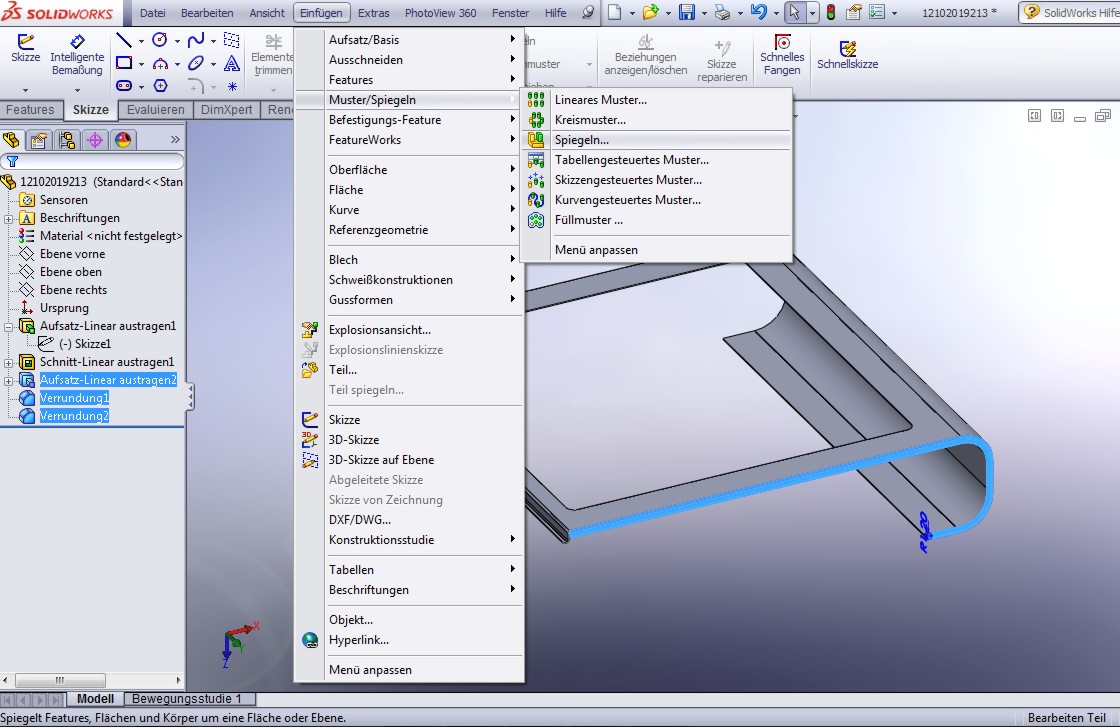
Task: Rebuild the model with traffic light icon
Action: (x=831, y=12)
